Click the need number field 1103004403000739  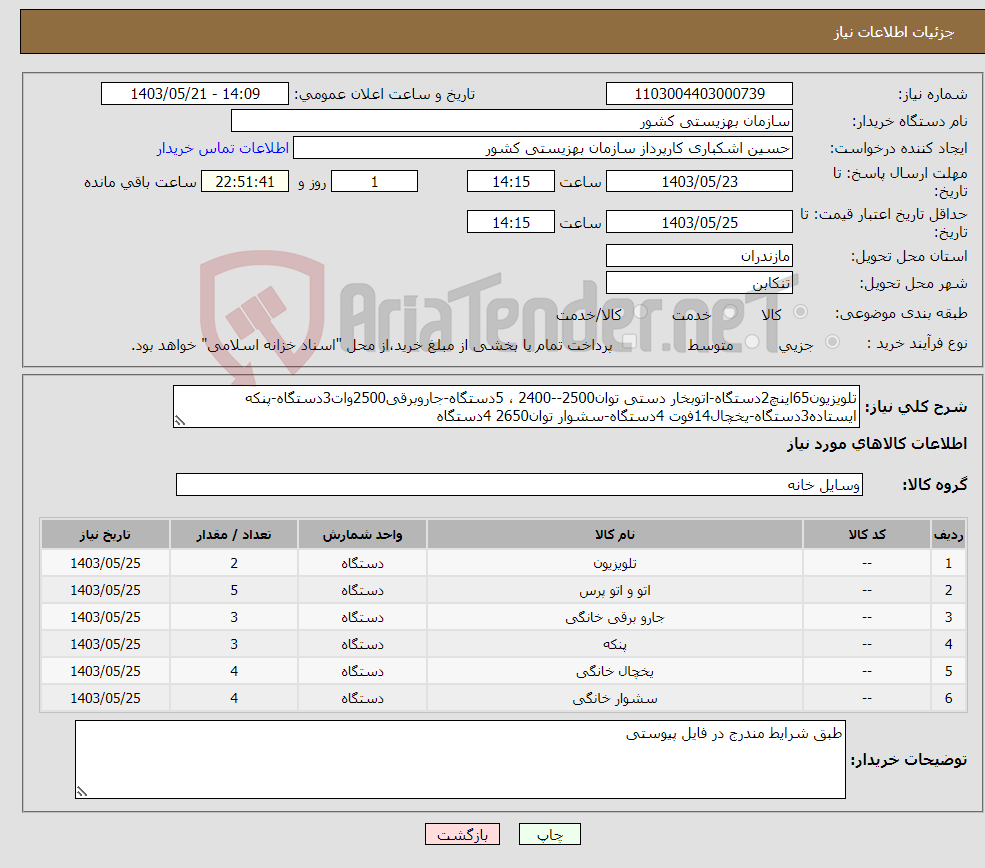(x=699, y=94)
